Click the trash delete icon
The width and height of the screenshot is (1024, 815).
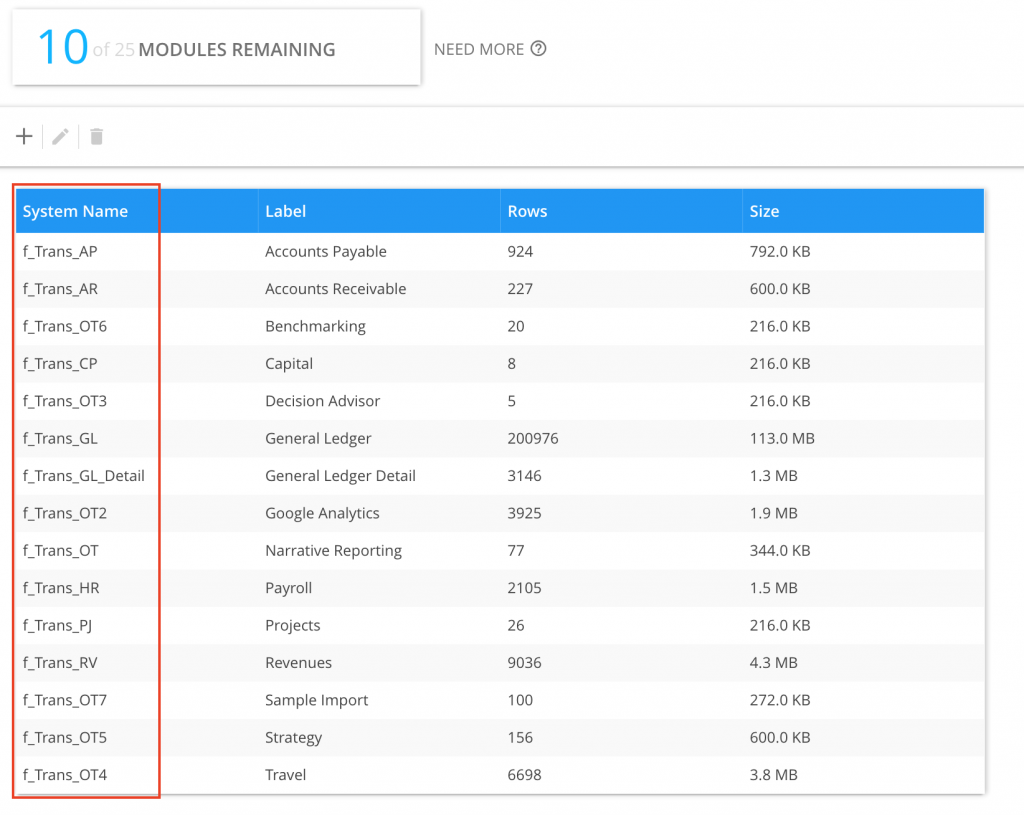(96, 136)
